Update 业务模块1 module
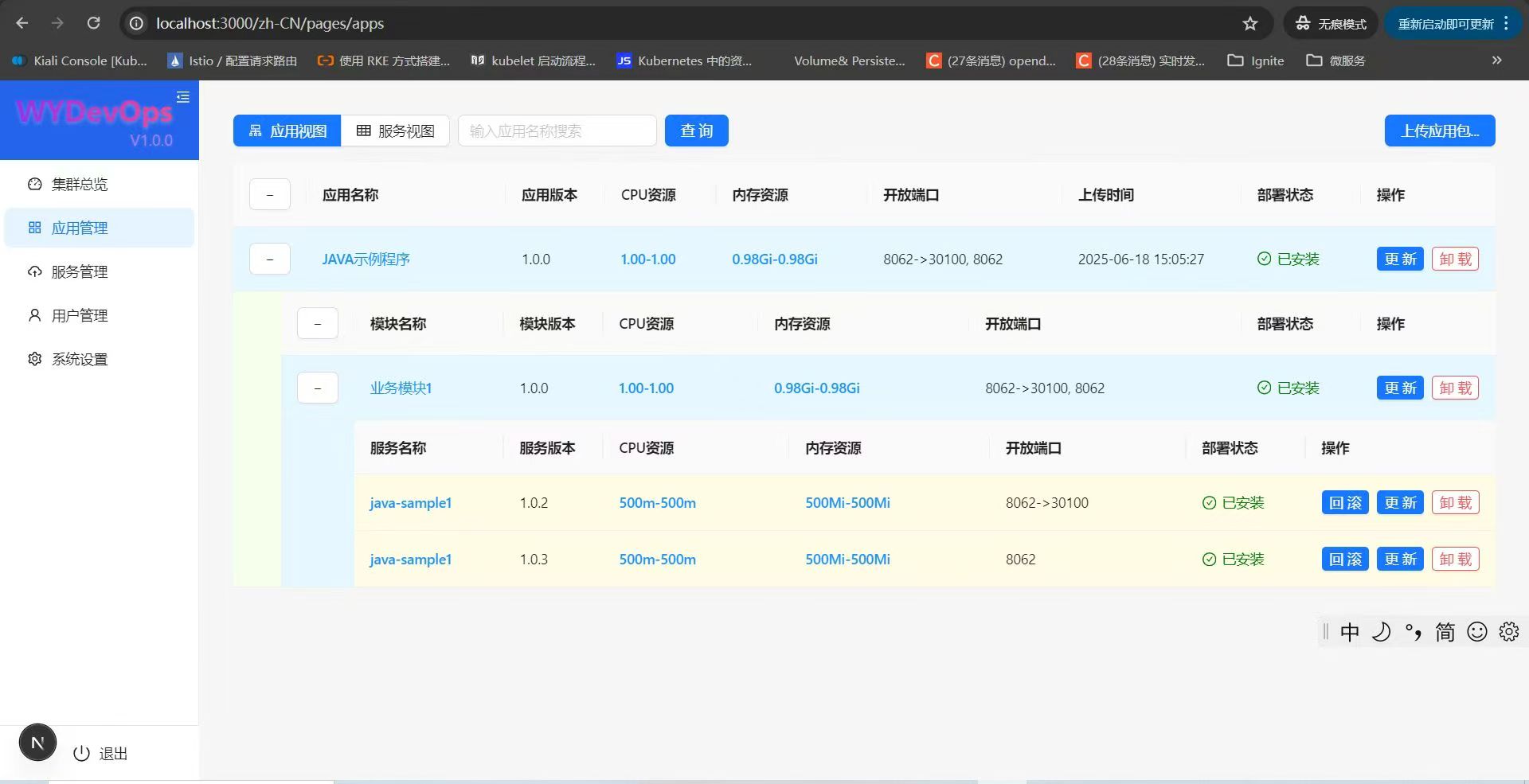 (1400, 388)
